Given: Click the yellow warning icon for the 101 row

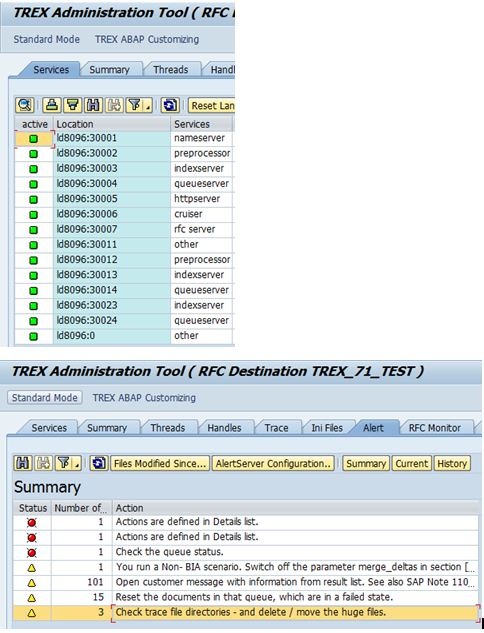Looking at the screenshot, I should [32, 583].
